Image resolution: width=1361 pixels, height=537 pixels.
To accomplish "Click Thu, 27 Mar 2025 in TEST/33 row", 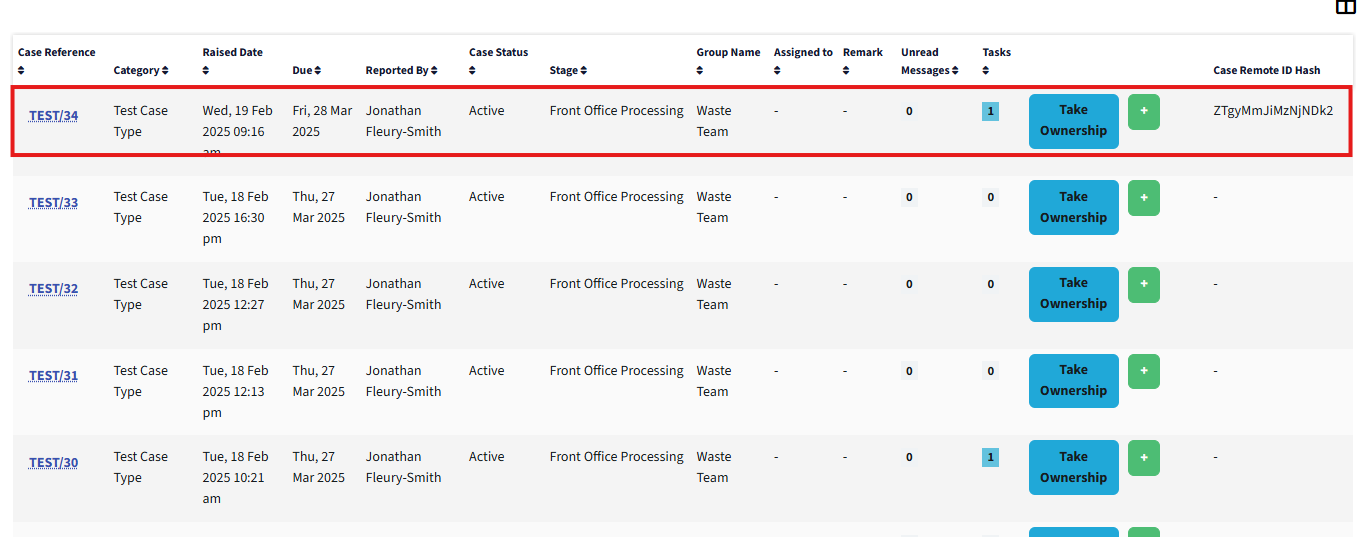I will (318, 207).
